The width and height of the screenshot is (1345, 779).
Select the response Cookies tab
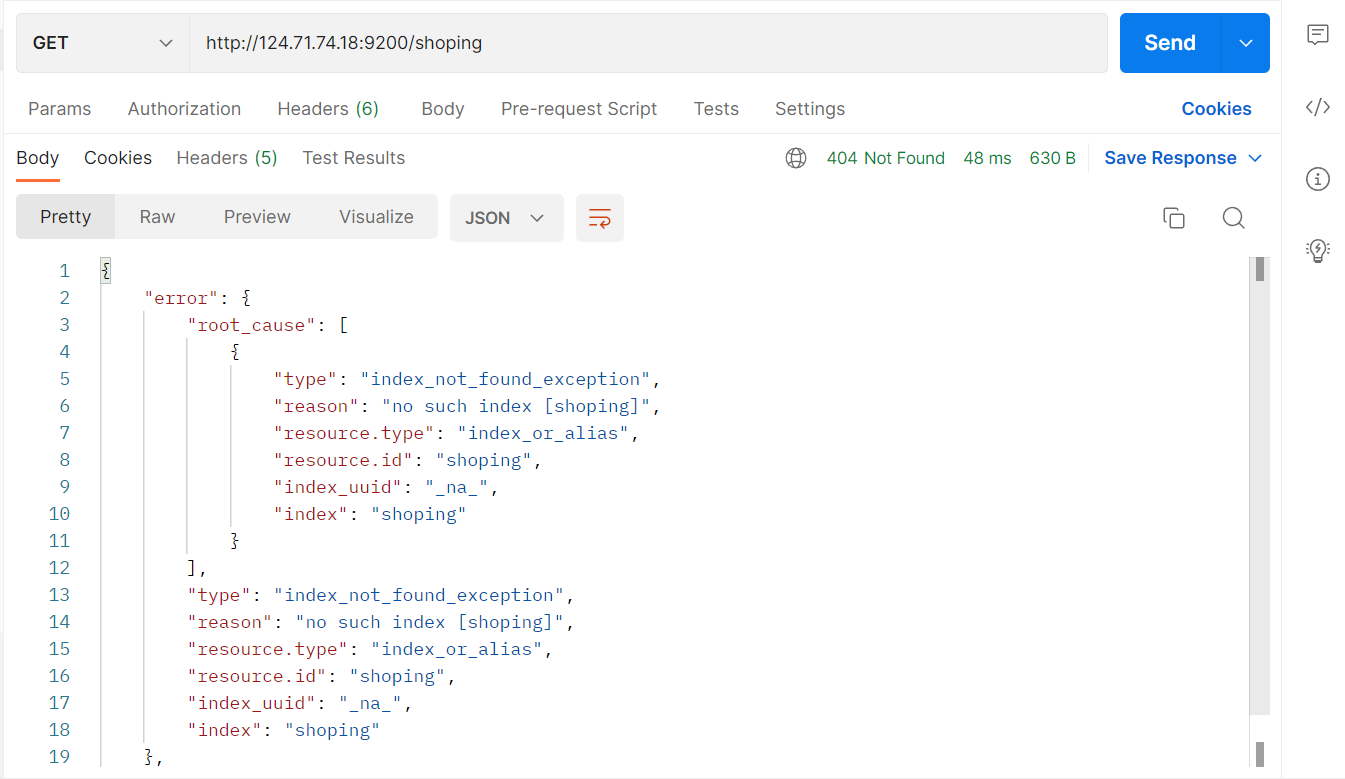(118, 158)
